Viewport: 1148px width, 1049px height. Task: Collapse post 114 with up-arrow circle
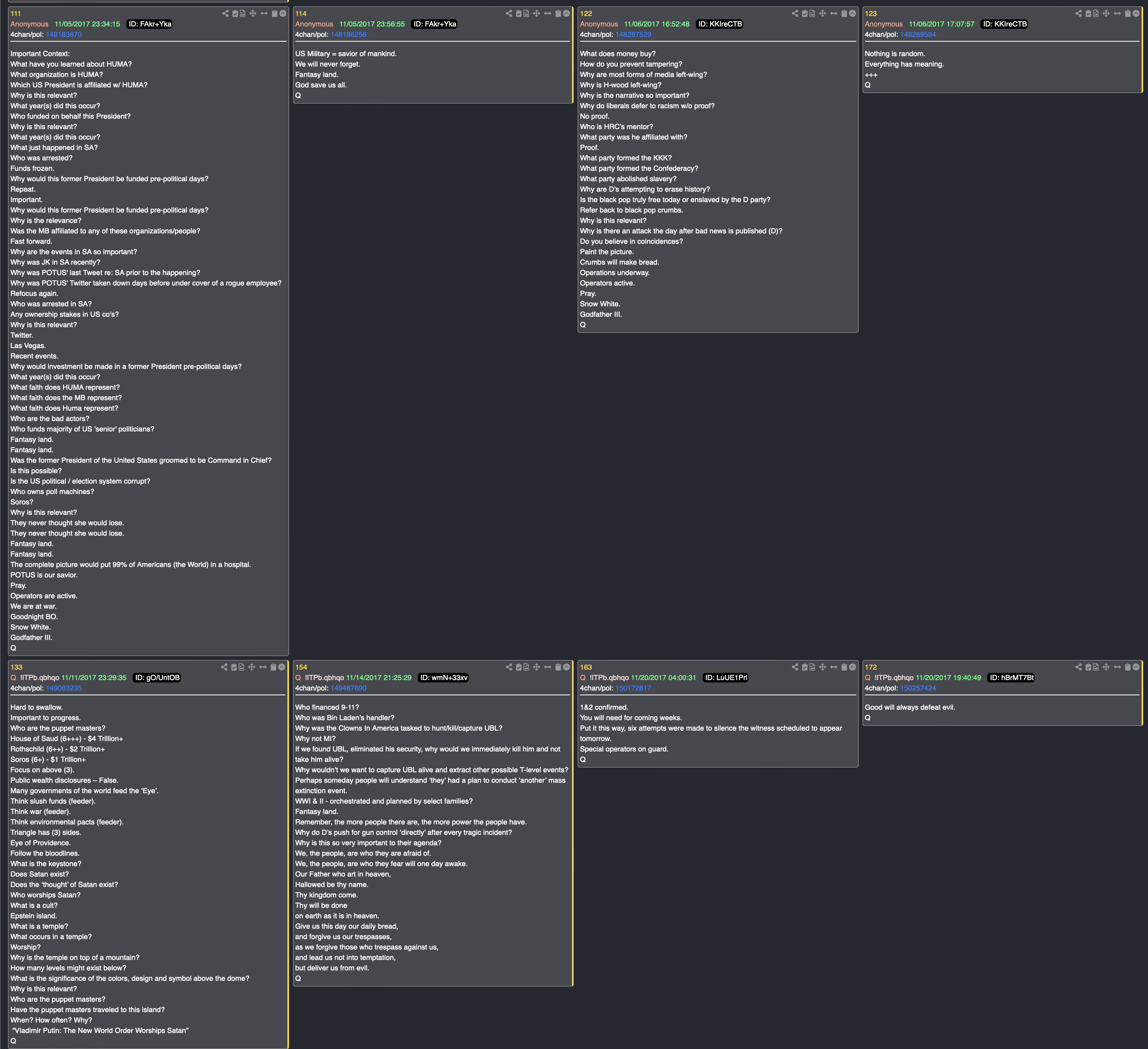(x=567, y=13)
